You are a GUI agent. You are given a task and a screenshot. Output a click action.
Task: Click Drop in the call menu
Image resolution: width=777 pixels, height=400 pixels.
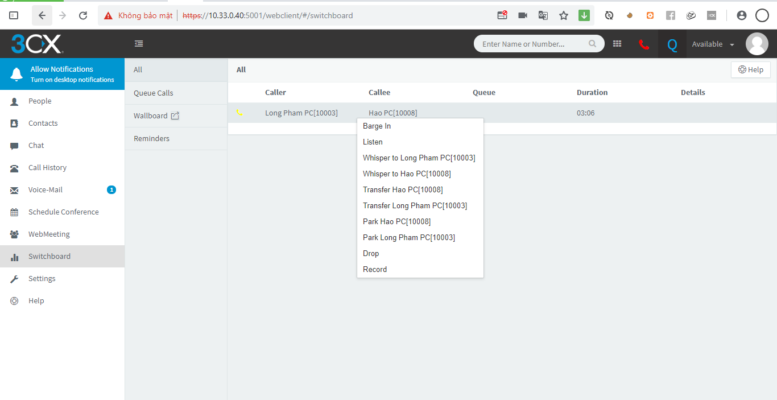point(371,253)
